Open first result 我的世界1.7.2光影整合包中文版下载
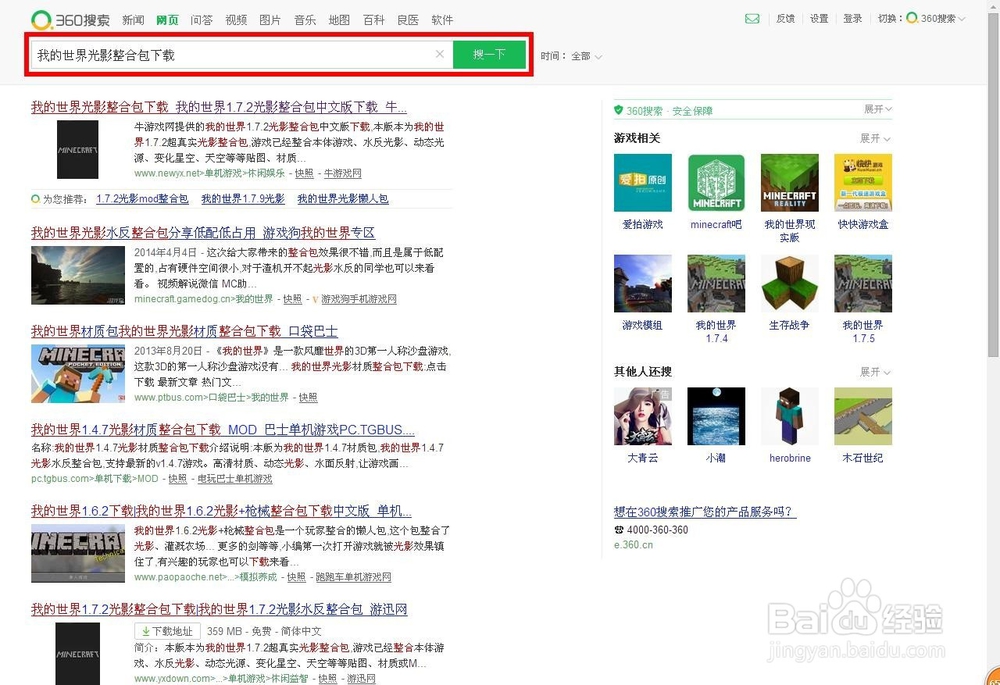 point(219,107)
